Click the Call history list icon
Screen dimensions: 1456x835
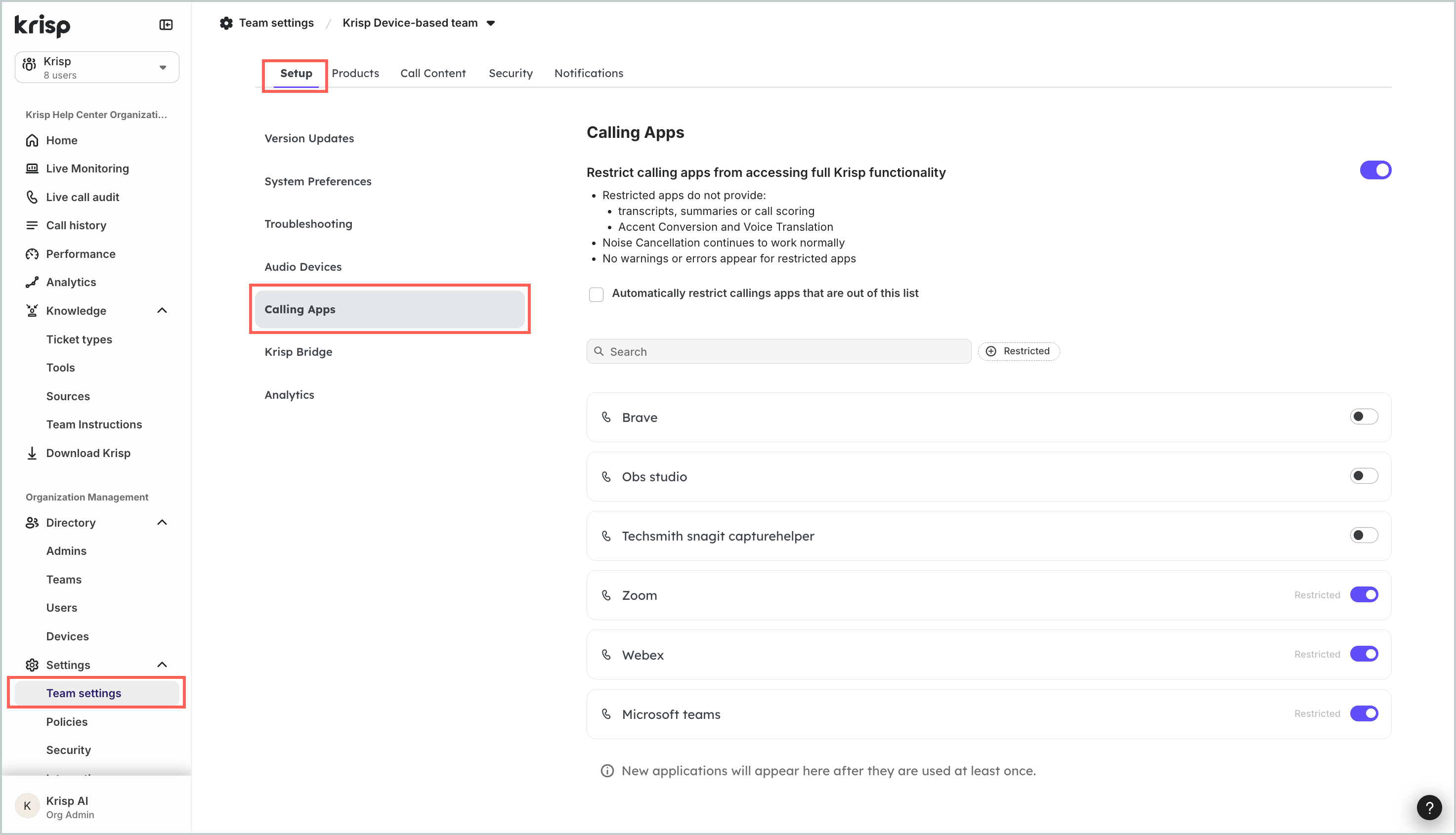32,225
